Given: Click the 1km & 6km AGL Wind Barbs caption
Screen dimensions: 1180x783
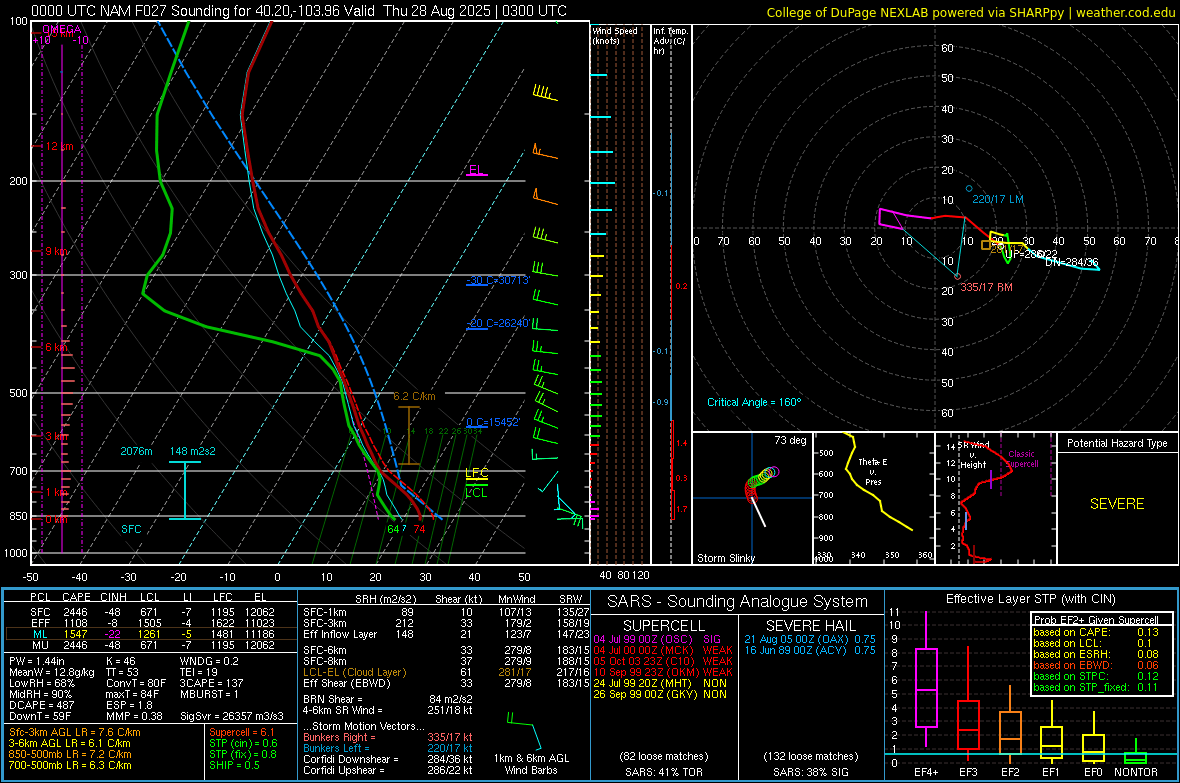Looking at the screenshot, I should [531, 764].
